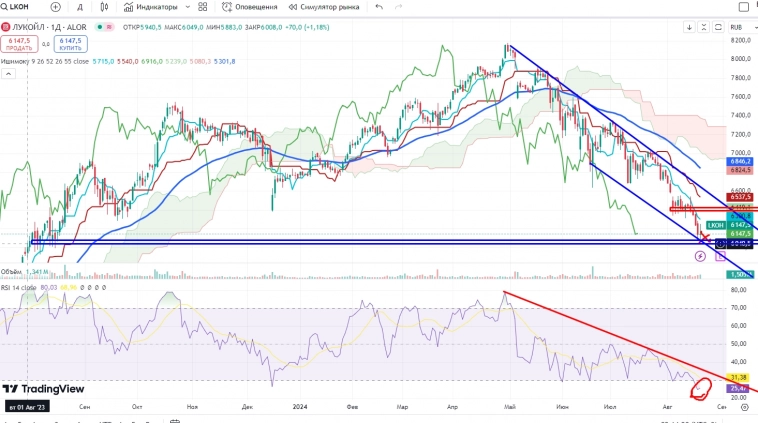The width and height of the screenshot is (758, 423).
Task: Start Симулятор рынка replay mode
Action: click(x=326, y=7)
